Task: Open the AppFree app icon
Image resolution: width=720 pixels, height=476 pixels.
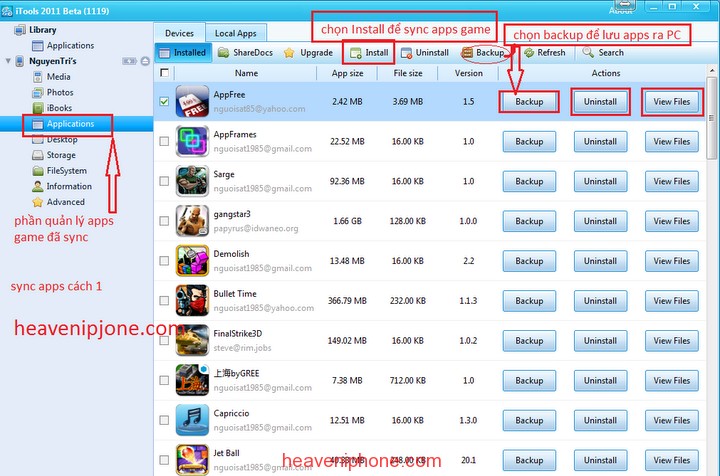Action: pyautogui.click(x=192, y=101)
